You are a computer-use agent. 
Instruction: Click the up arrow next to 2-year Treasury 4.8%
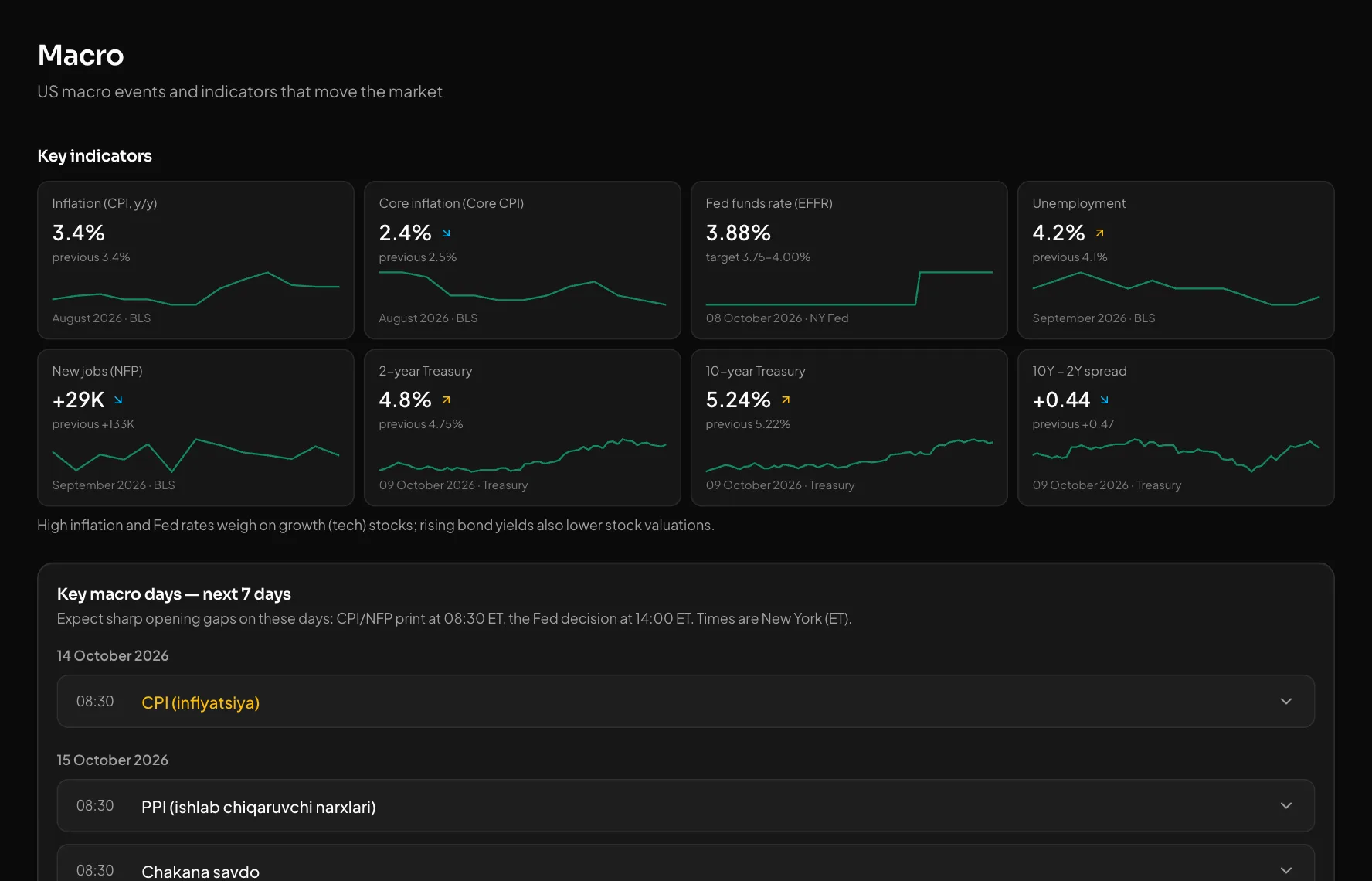tap(446, 400)
